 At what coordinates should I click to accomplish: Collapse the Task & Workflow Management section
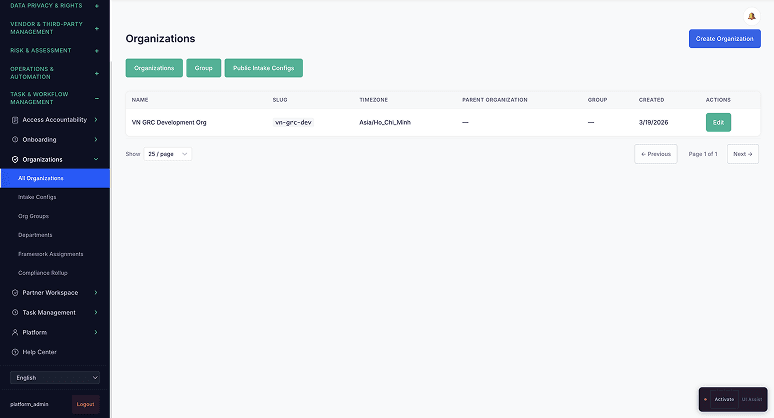pos(96,98)
